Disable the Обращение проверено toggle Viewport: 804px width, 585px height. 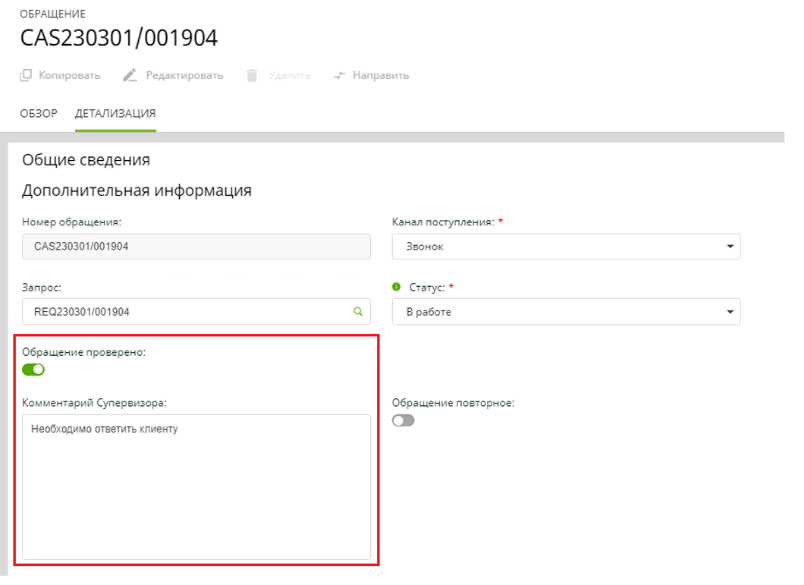pyautogui.click(x=34, y=370)
